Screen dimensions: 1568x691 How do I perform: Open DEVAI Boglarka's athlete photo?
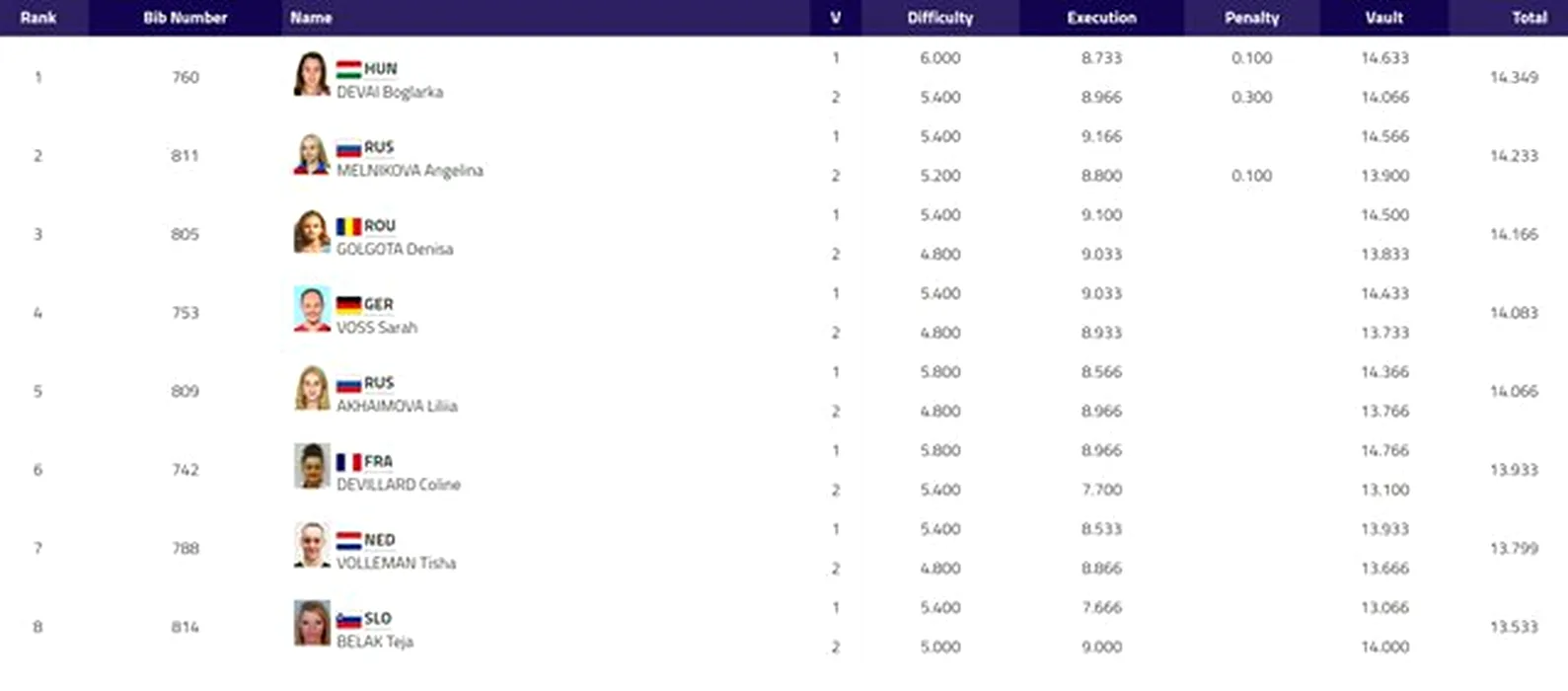(312, 74)
